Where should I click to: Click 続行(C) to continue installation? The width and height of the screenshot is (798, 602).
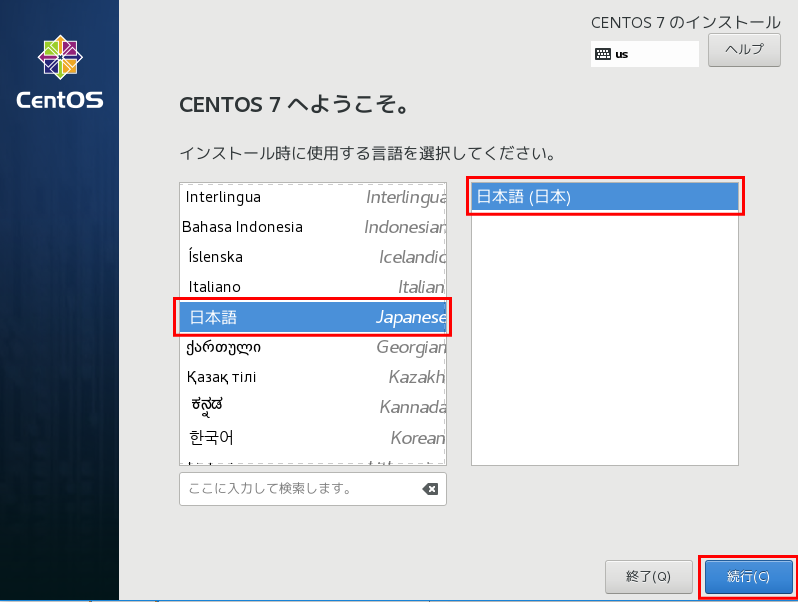[748, 577]
